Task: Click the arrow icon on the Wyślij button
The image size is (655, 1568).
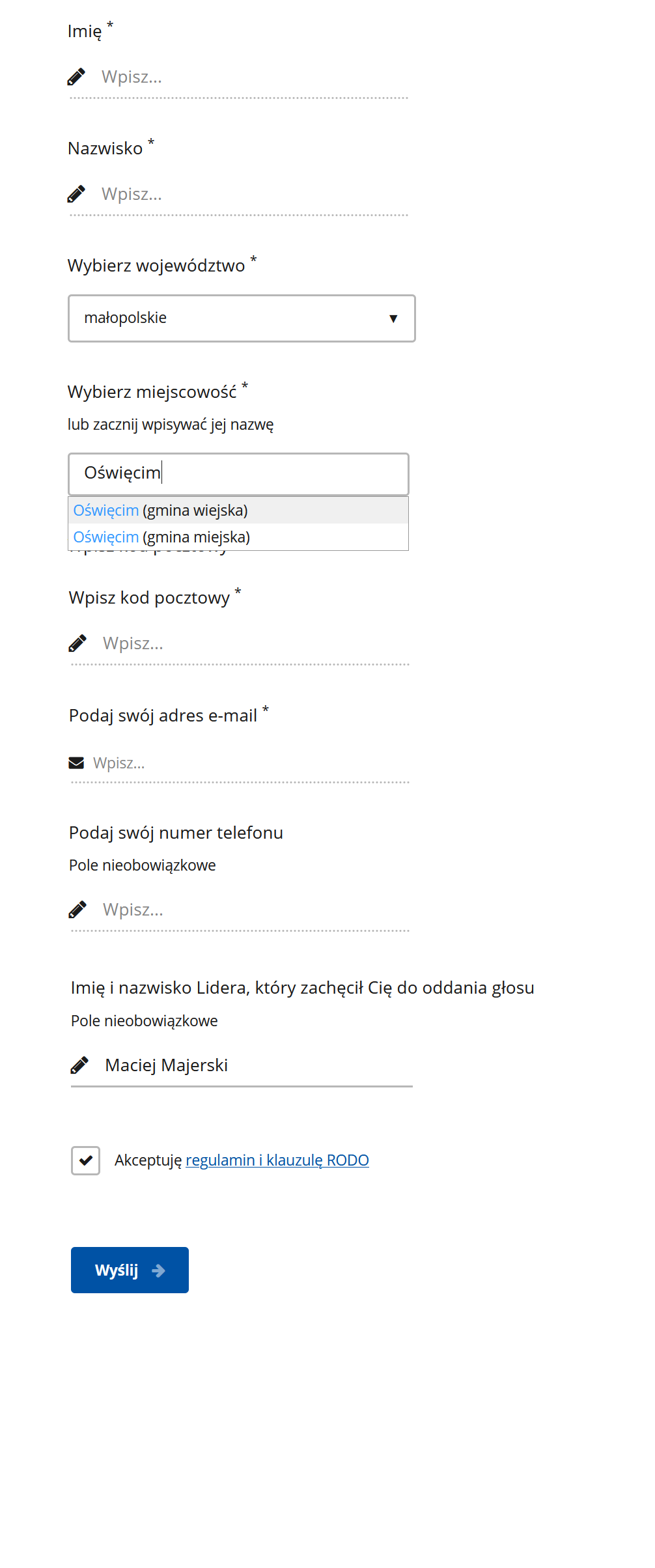Action: tap(158, 1270)
